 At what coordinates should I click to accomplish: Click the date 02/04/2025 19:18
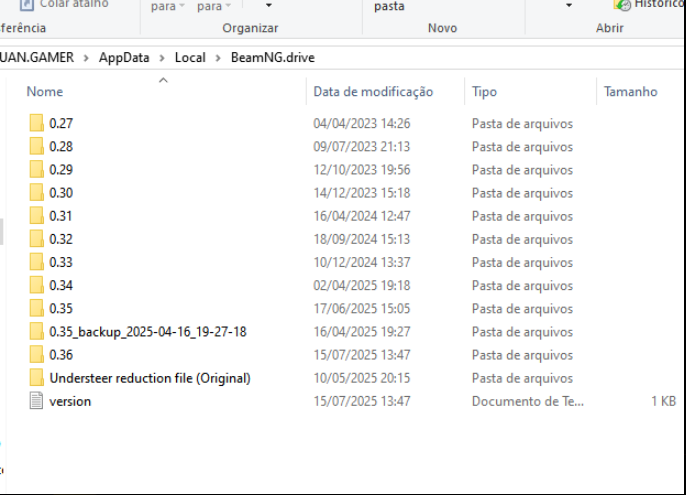click(x=362, y=286)
